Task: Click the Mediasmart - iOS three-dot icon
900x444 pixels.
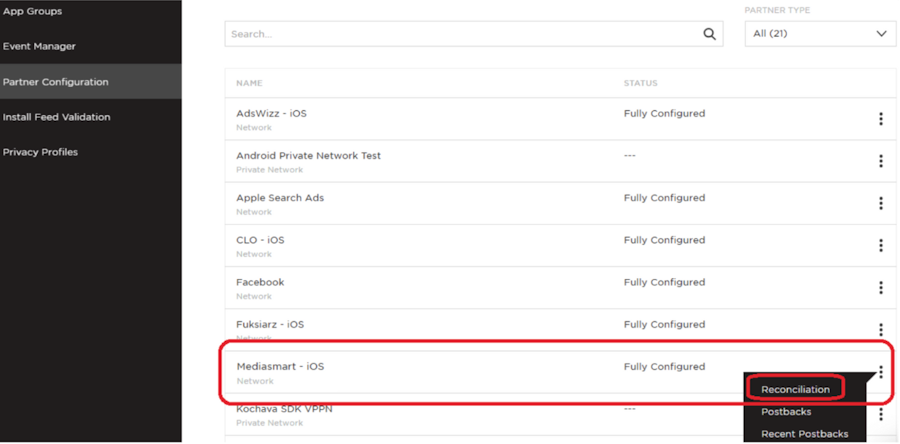Action: coord(880,372)
